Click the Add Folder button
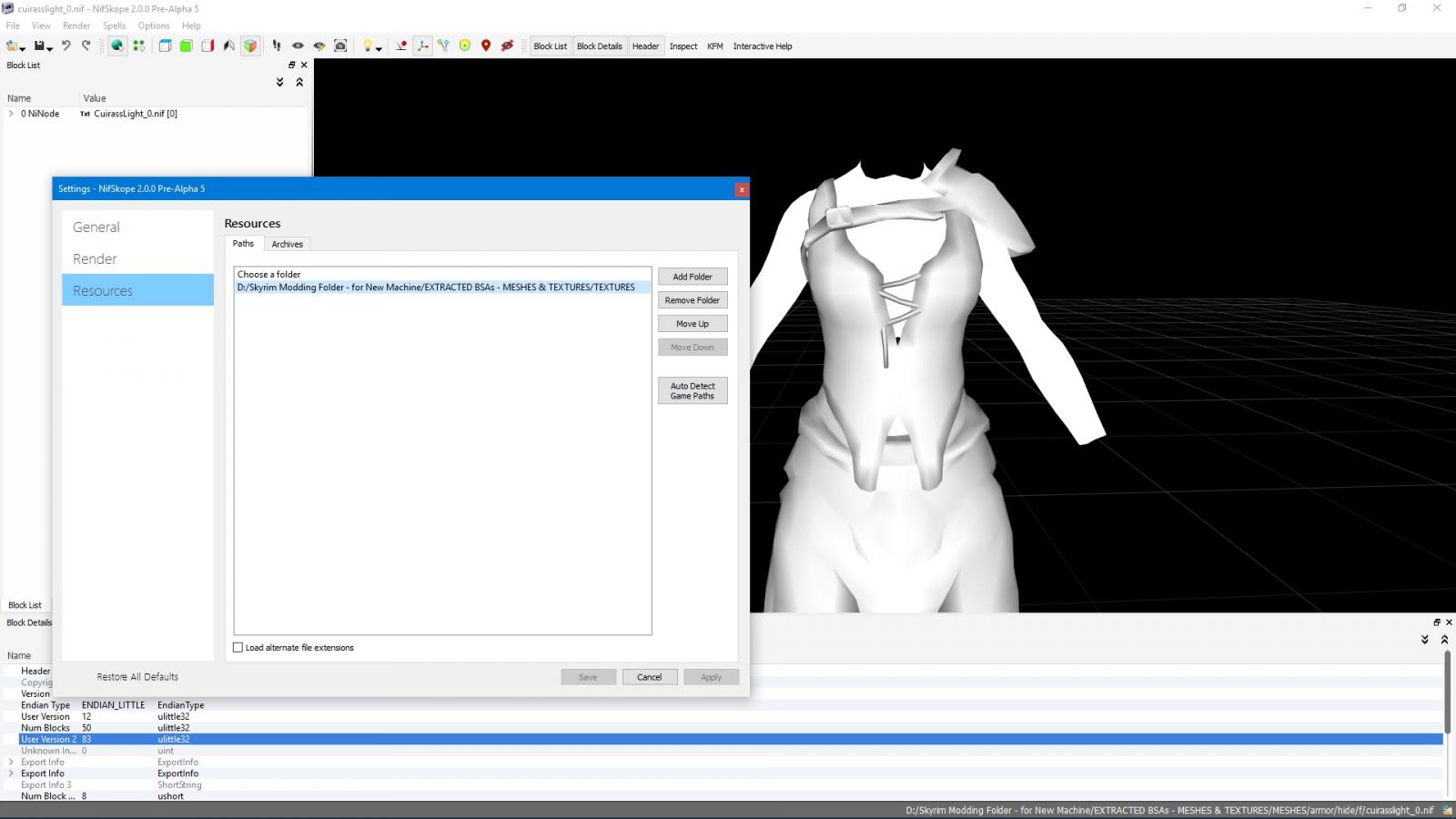The width and height of the screenshot is (1456, 819). (693, 277)
